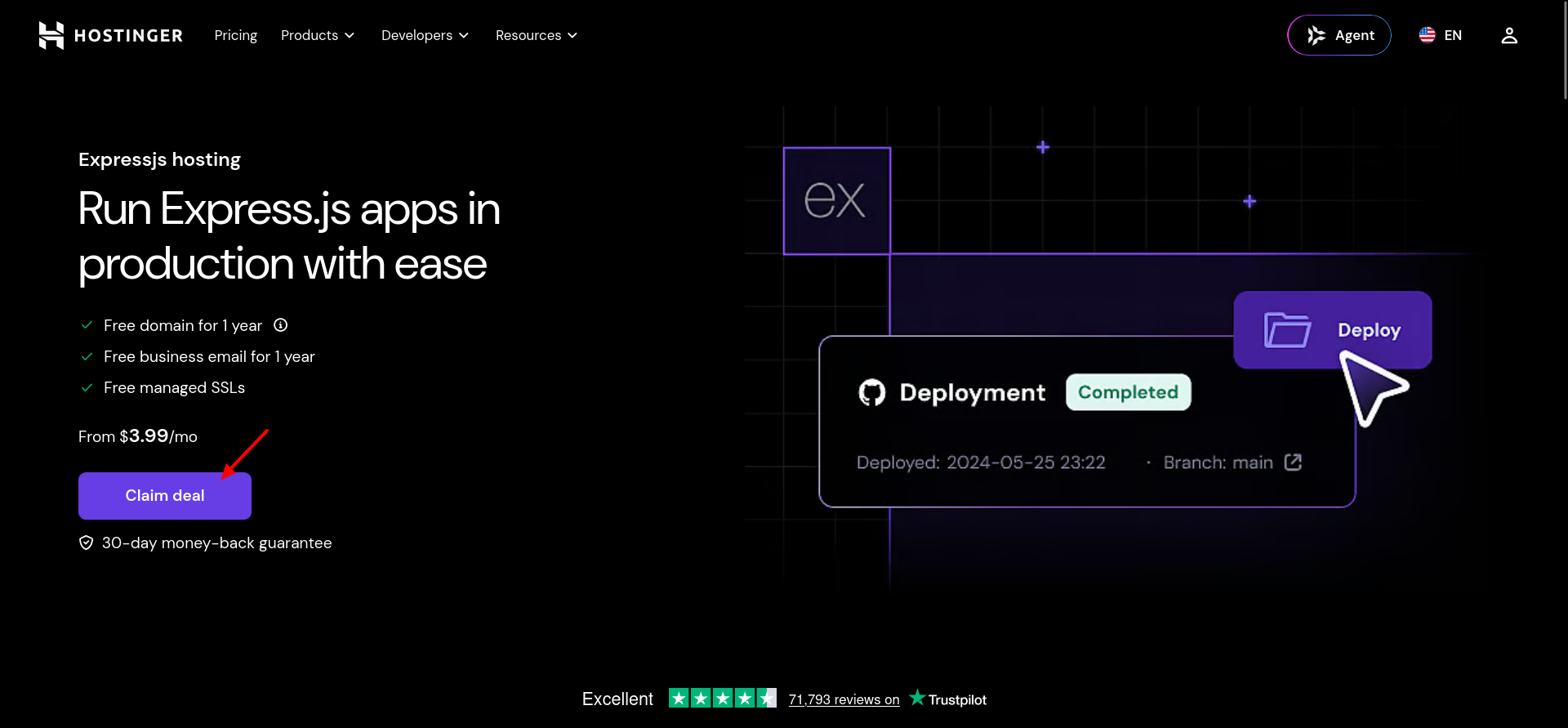This screenshot has height=728, width=1568.
Task: Click the 'Excellent' rating text
Action: [617, 699]
